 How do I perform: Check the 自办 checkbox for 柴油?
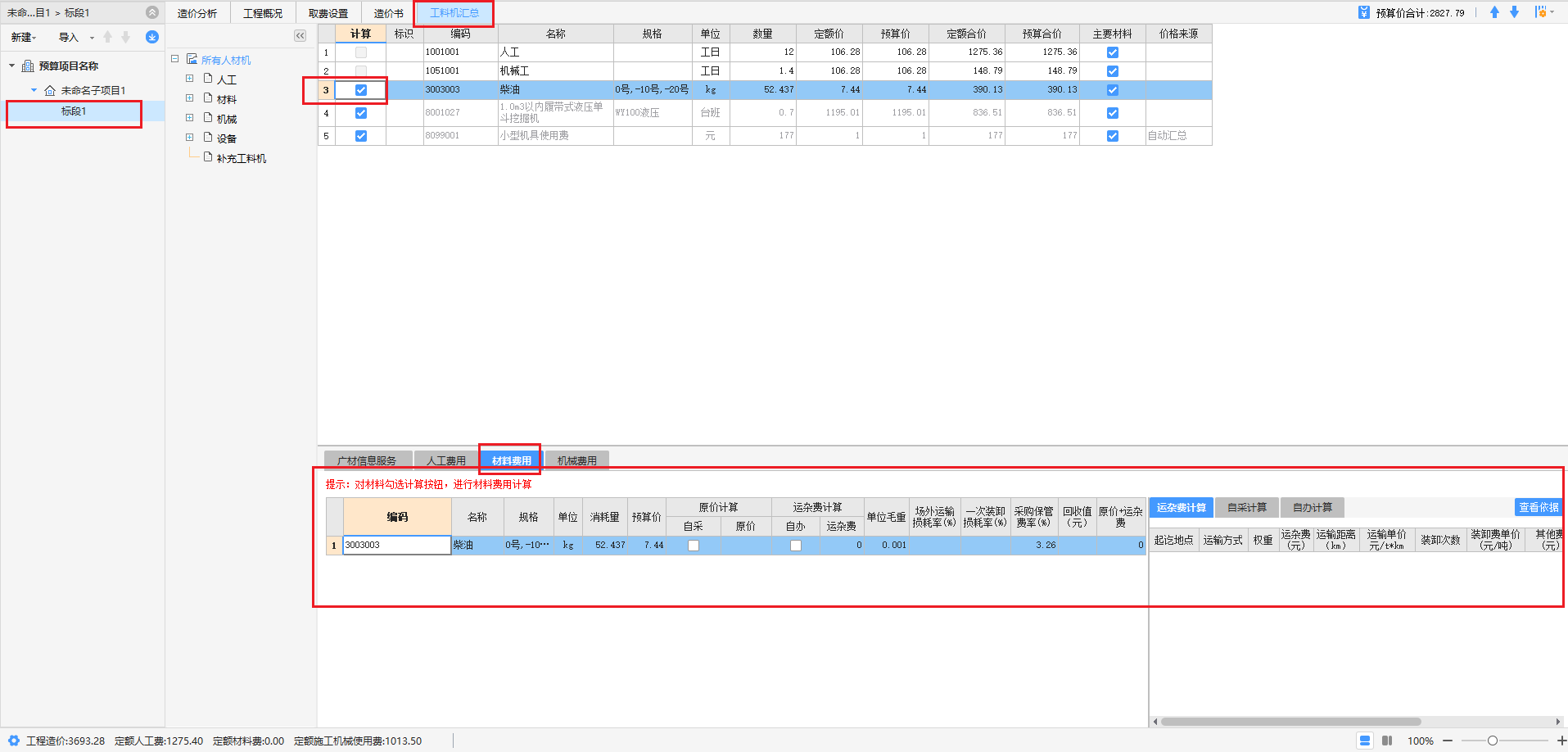[796, 546]
